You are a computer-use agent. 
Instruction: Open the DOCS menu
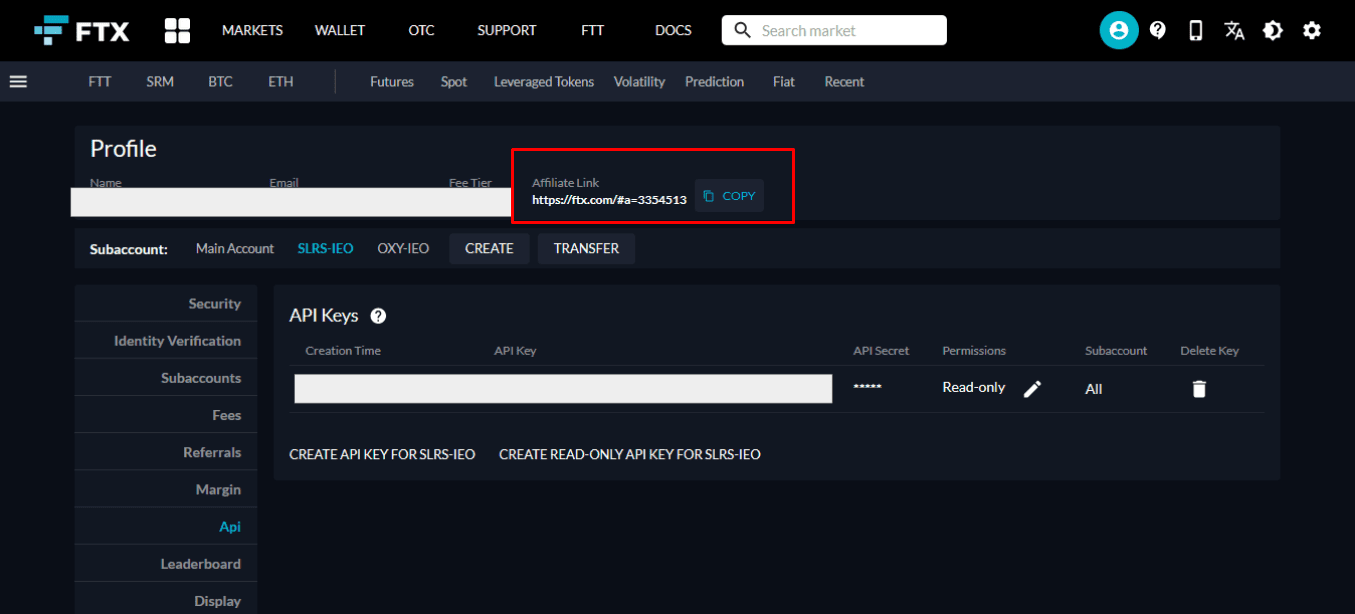coord(673,30)
